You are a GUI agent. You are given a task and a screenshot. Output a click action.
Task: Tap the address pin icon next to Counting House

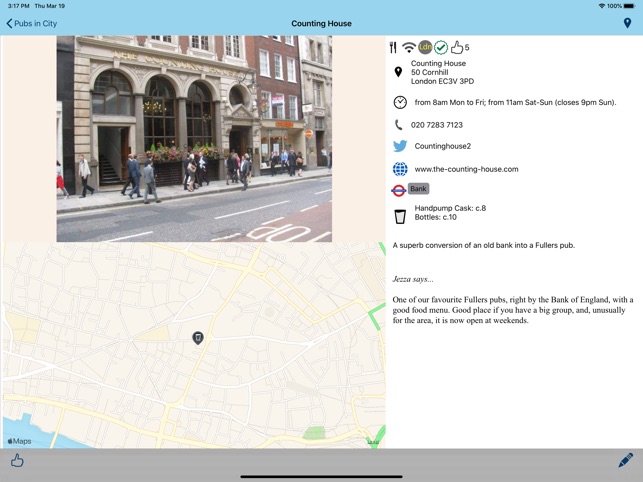399,72
